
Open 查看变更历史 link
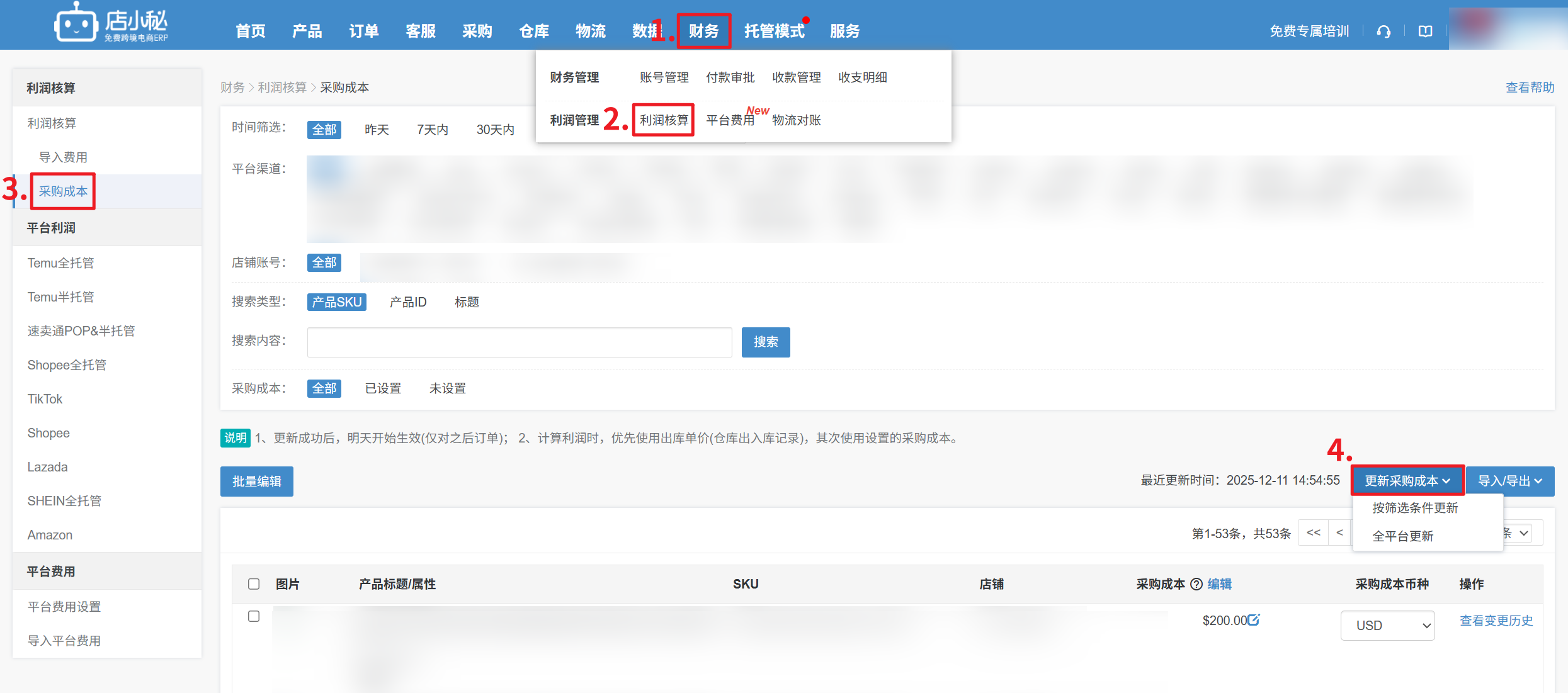[x=1496, y=621]
